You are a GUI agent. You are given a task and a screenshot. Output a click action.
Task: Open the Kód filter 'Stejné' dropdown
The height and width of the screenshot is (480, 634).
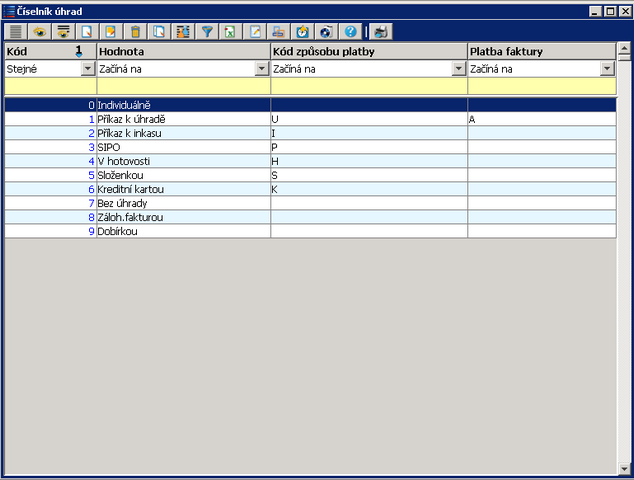tap(88, 69)
